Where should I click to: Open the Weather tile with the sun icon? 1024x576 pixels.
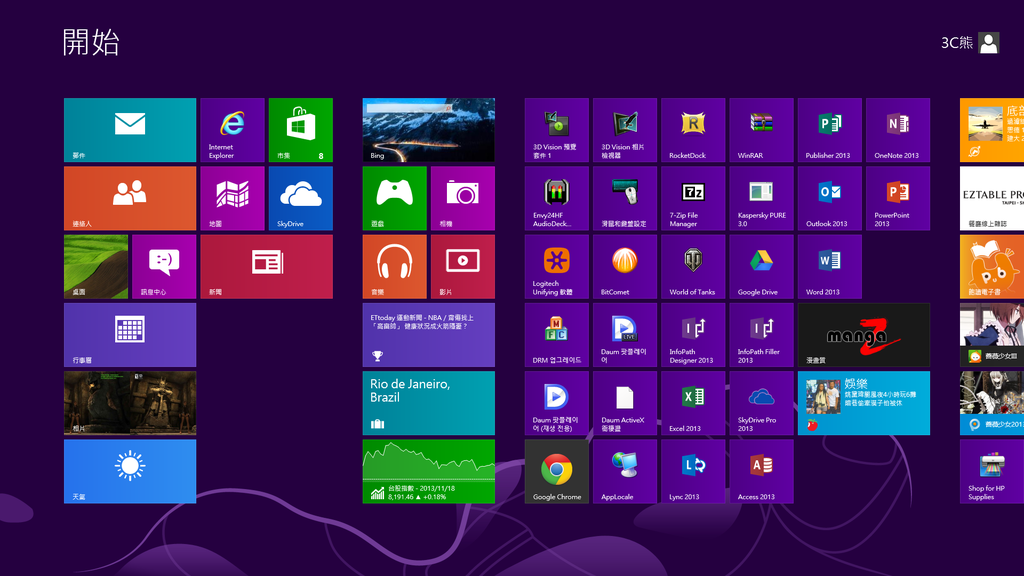tap(130, 472)
